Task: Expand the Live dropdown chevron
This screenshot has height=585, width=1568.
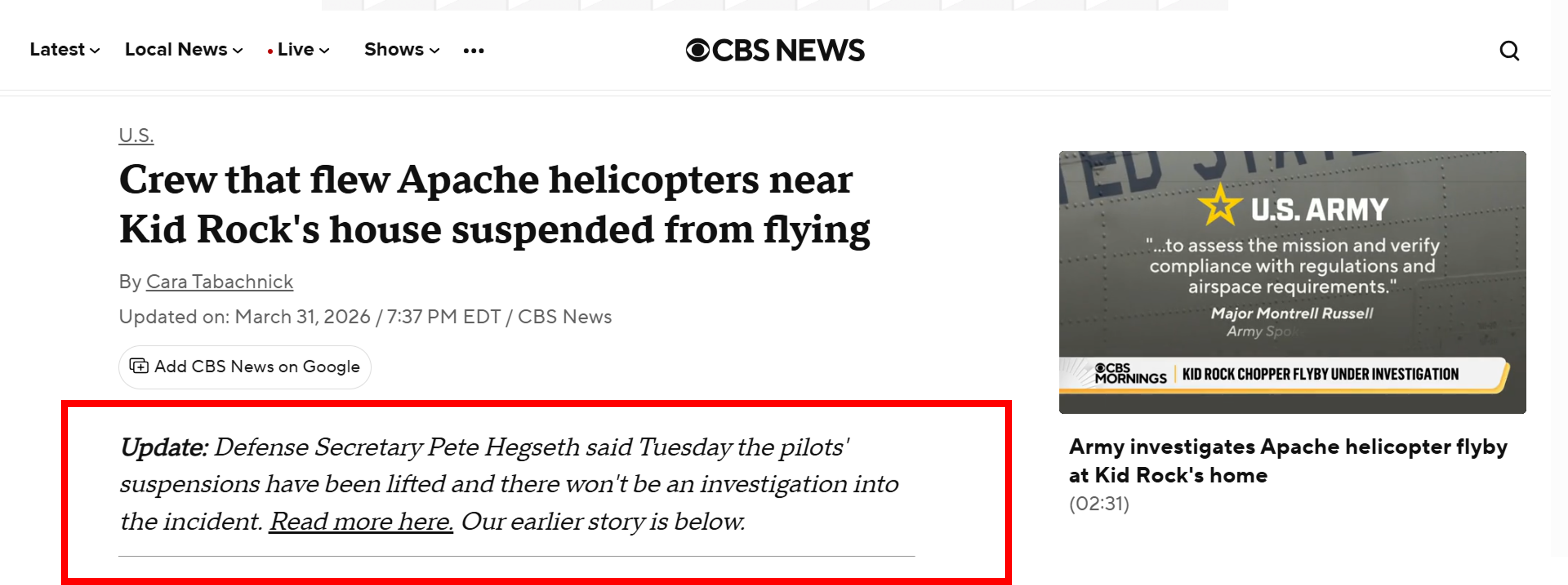Action: pos(324,51)
